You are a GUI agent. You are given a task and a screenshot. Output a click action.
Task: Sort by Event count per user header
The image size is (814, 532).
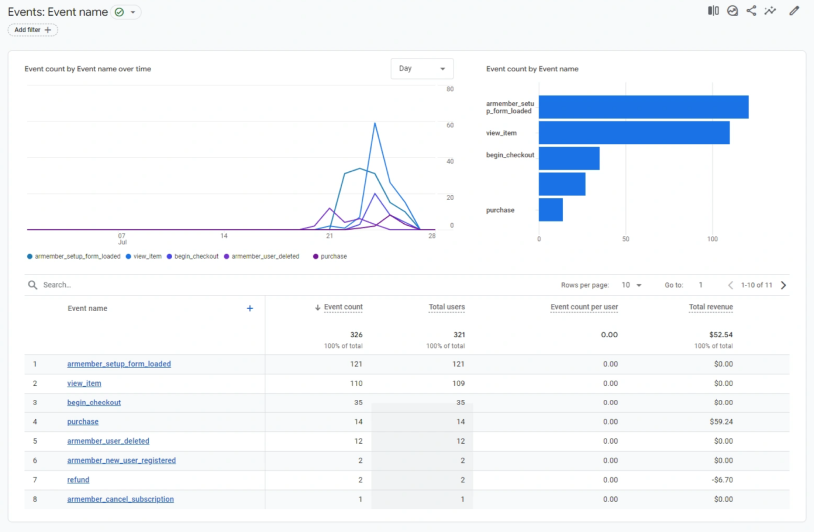[584, 307]
